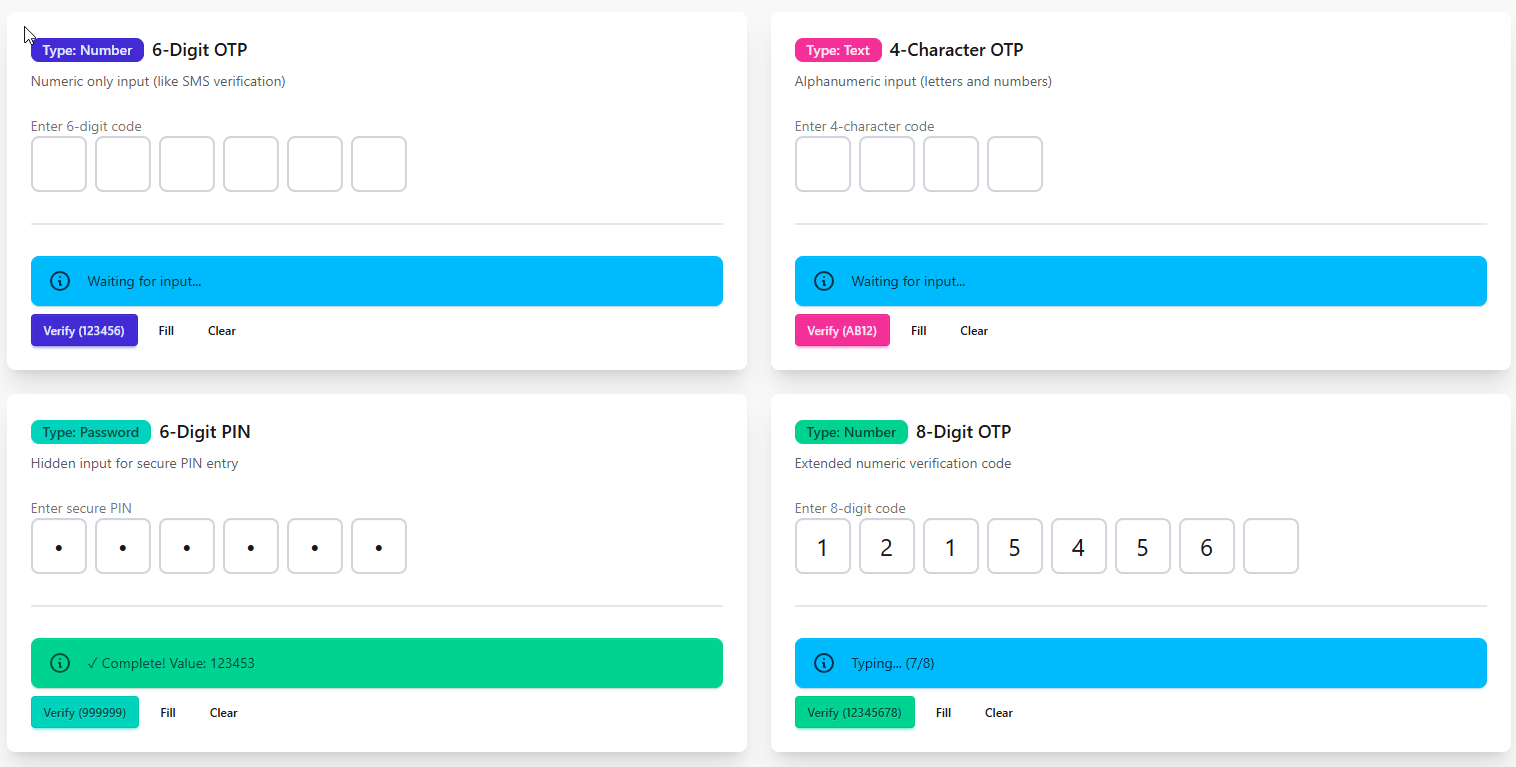Screen dimensions: 1516x767
Task: Click info icon in green Complete status bar
Action: [60, 663]
